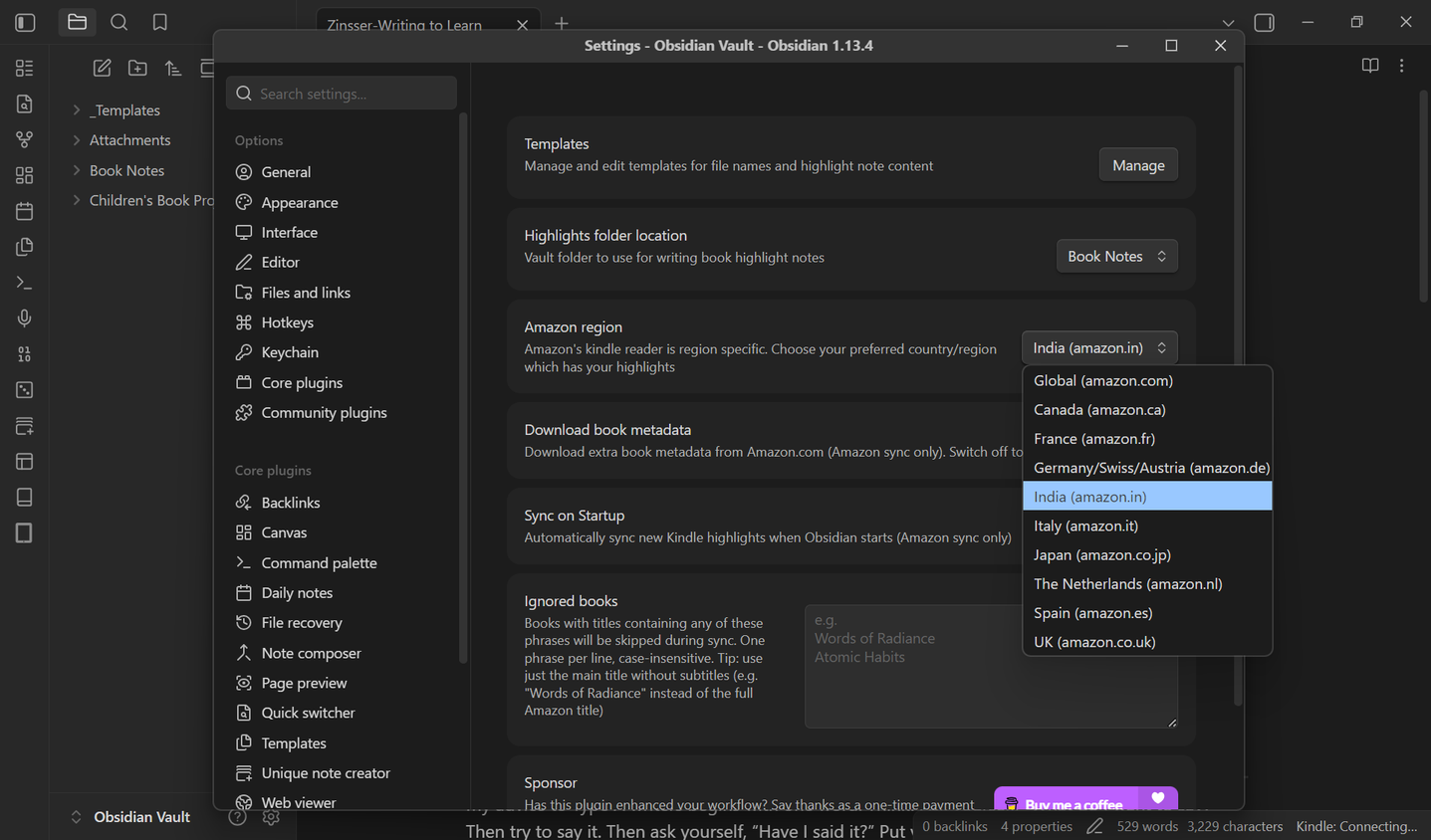1431x840 pixels.
Task: Select UK (amazon.co.uk) option
Action: pyautogui.click(x=1147, y=641)
